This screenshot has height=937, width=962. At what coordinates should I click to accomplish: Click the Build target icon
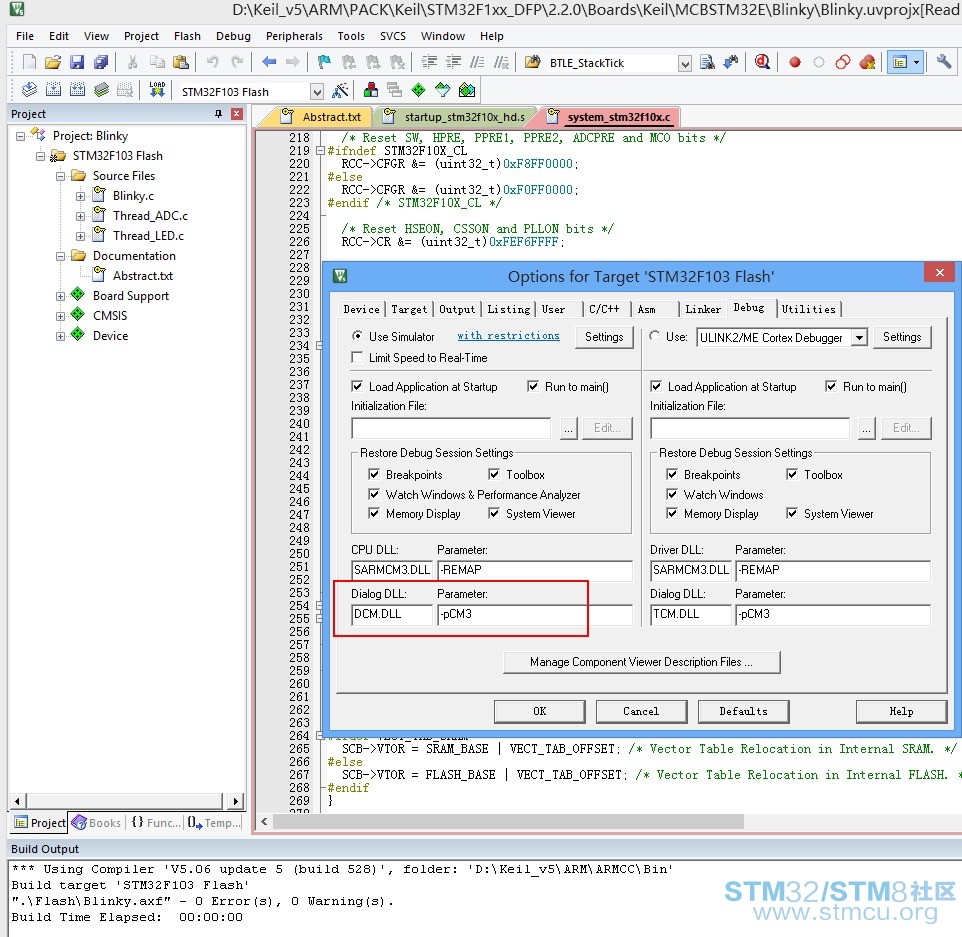point(53,90)
